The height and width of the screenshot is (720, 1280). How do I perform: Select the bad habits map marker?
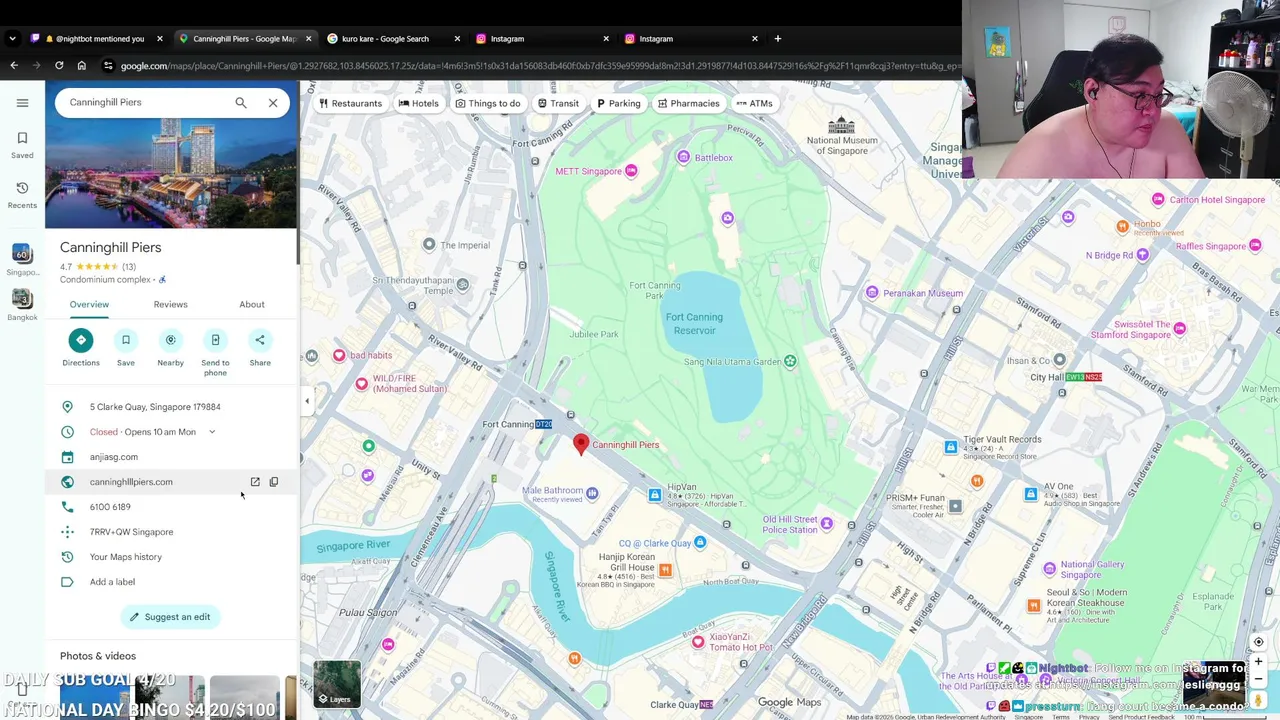pos(339,355)
